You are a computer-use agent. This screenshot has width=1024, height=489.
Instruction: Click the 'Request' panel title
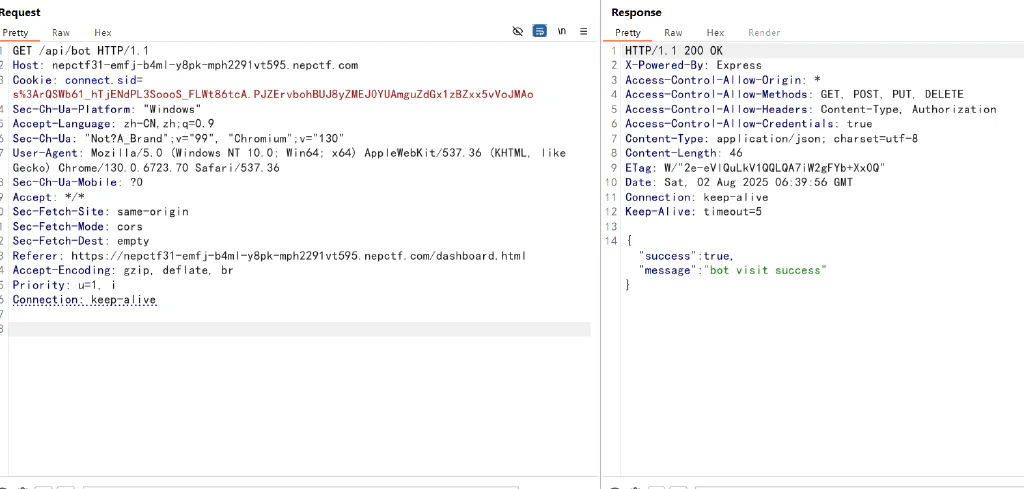click(20, 12)
